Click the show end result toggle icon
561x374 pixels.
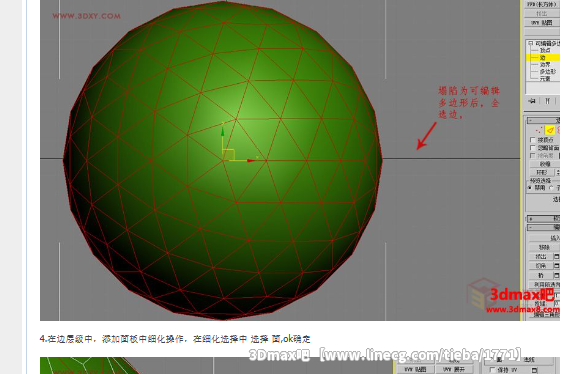click(547, 101)
